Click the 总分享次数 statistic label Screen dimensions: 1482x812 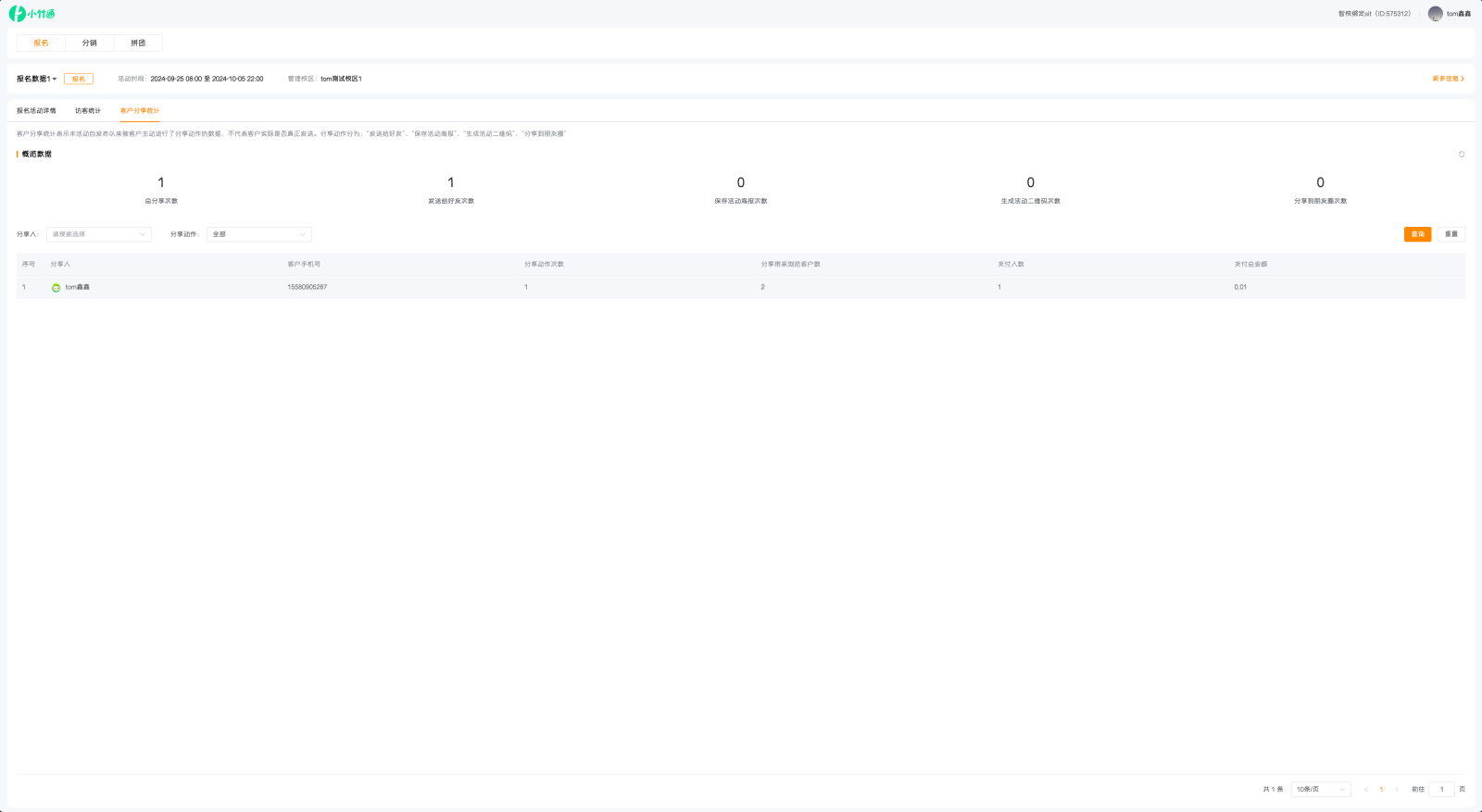pyautogui.click(x=161, y=201)
